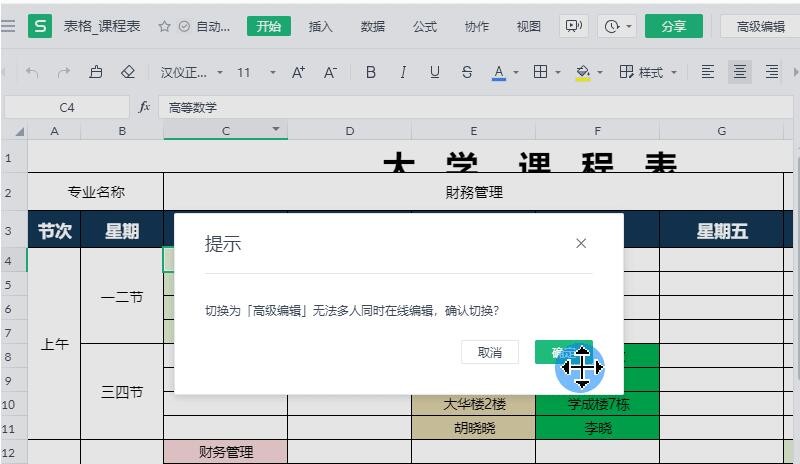Viewport: 800px width, 464px height.
Task: Select the format painter icon
Action: (96, 72)
